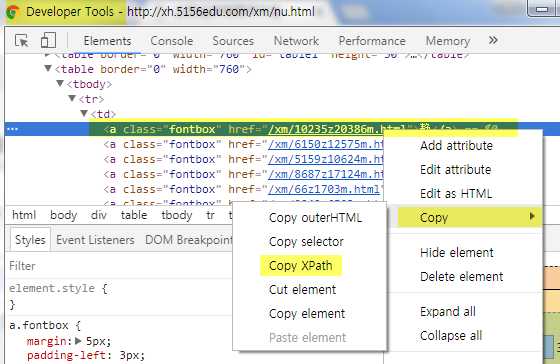
Task: Open Event Listeners pane tab
Action: click(x=95, y=240)
